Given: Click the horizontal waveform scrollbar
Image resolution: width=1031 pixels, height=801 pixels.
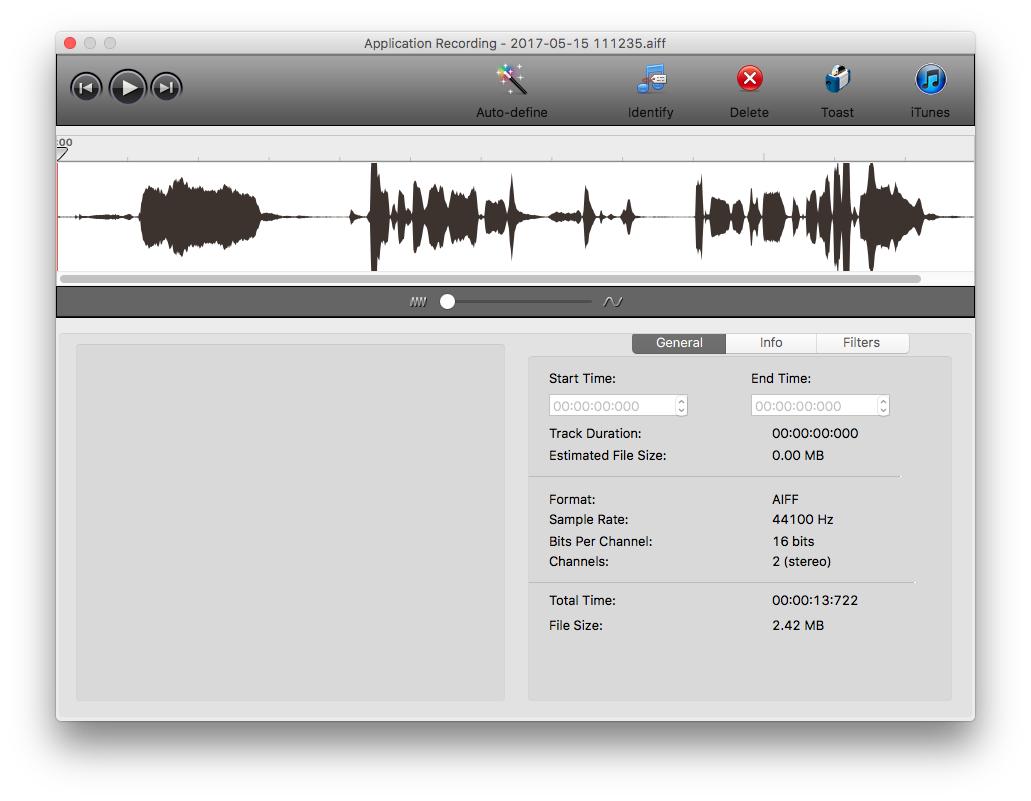Looking at the screenshot, I should coord(491,279).
